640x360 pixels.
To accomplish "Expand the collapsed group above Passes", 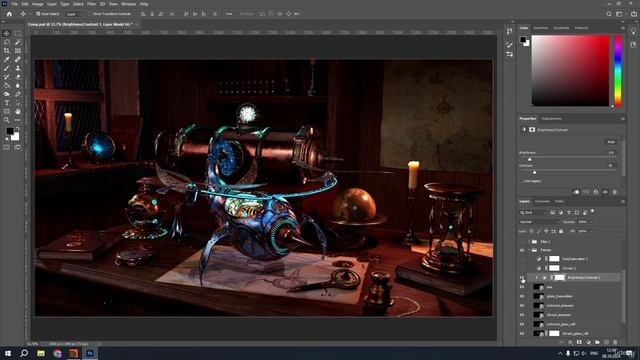I will click(x=529, y=242).
